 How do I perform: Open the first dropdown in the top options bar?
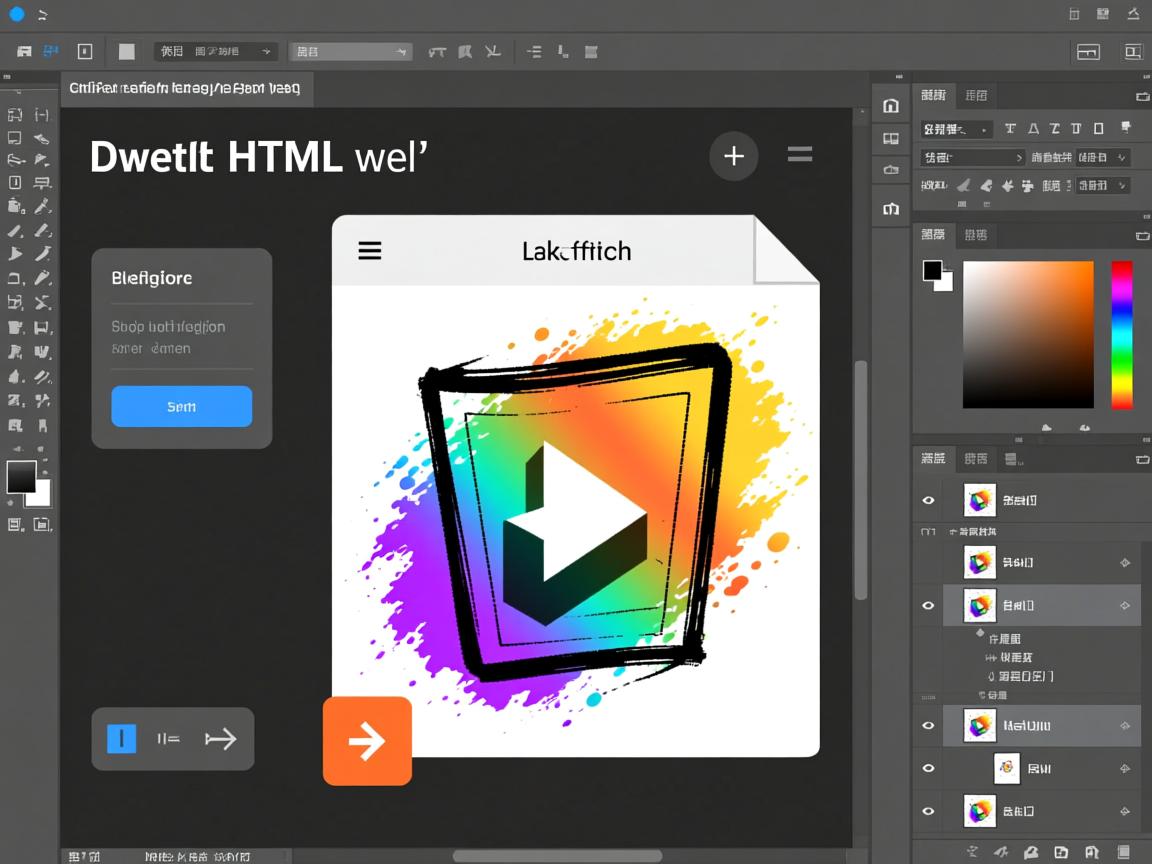click(x=215, y=51)
